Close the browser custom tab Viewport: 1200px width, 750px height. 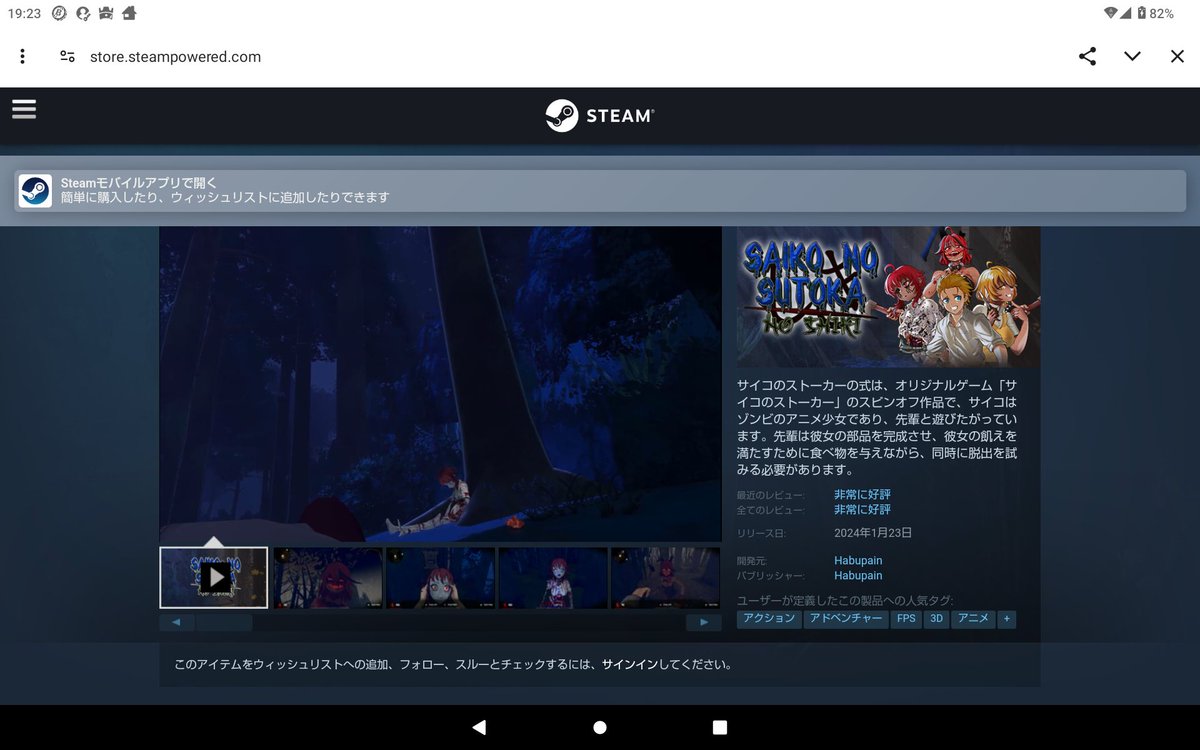tap(1177, 57)
